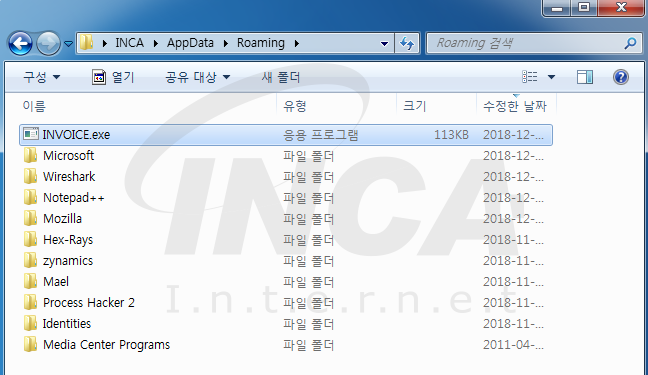Select Roaming in the address breadcrumb
The width and height of the screenshot is (648, 375).
pos(261,43)
